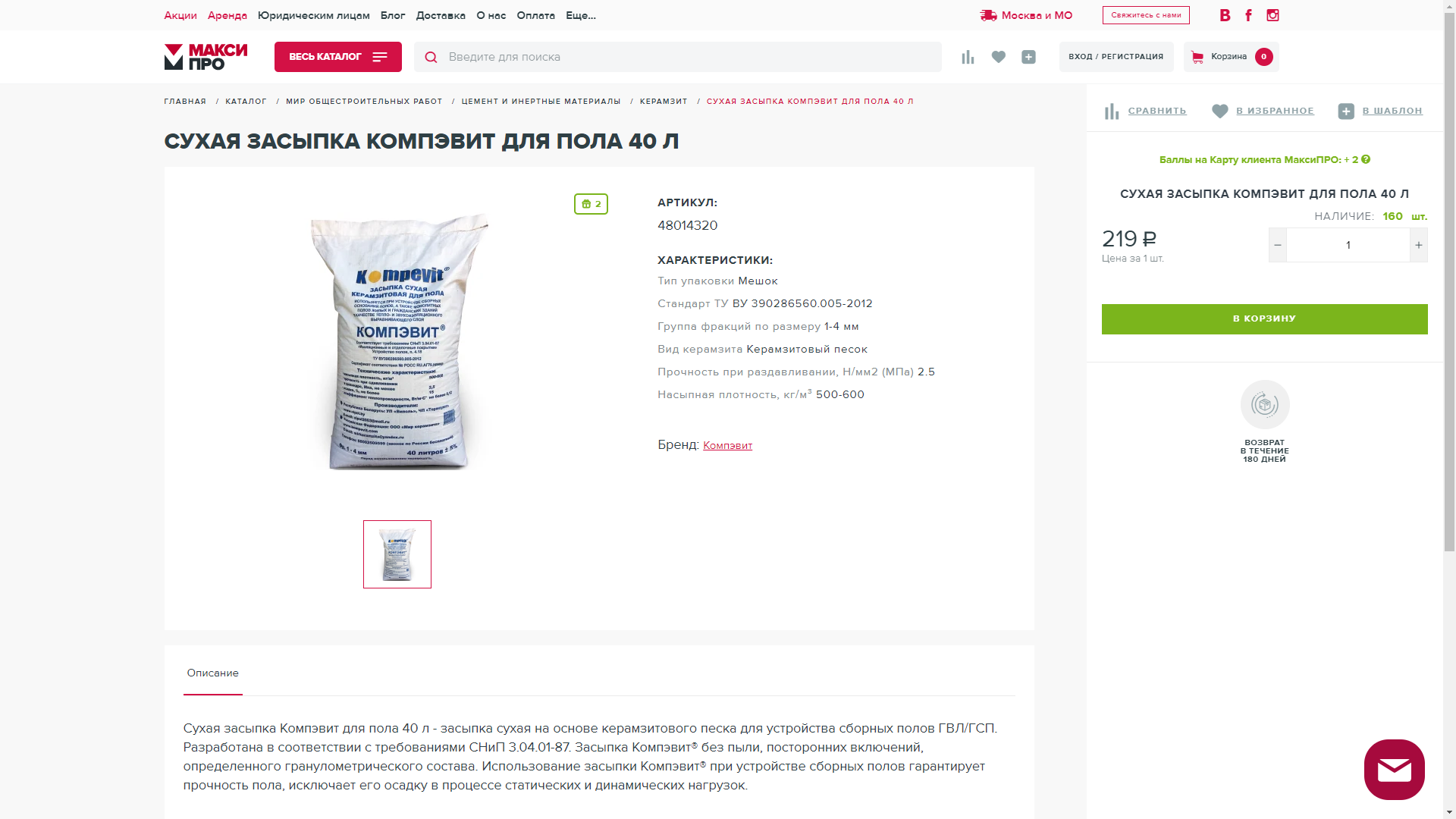Open the Компэвит brand link
Screen dimensions: 1456x819
tap(727, 445)
